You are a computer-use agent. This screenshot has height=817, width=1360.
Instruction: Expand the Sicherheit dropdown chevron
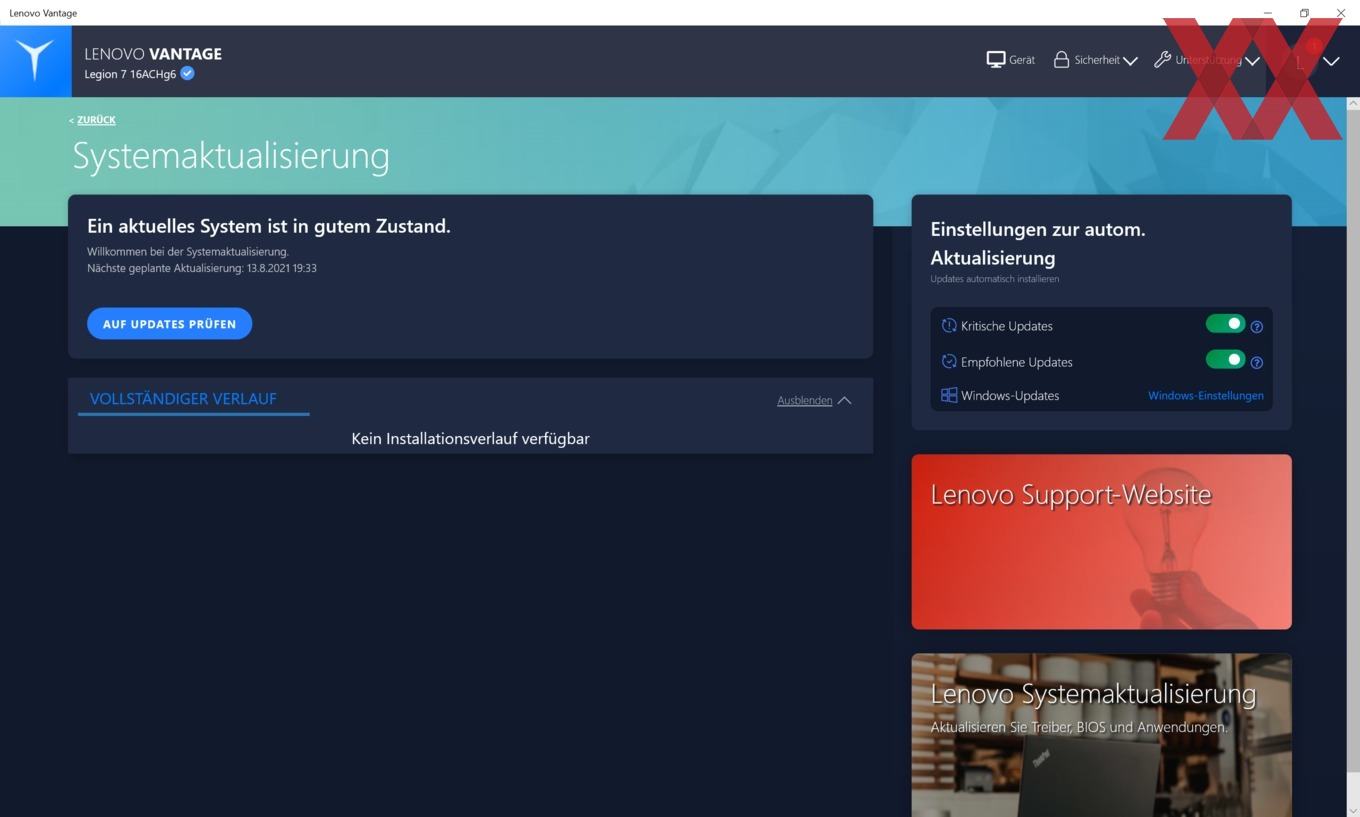click(1130, 61)
